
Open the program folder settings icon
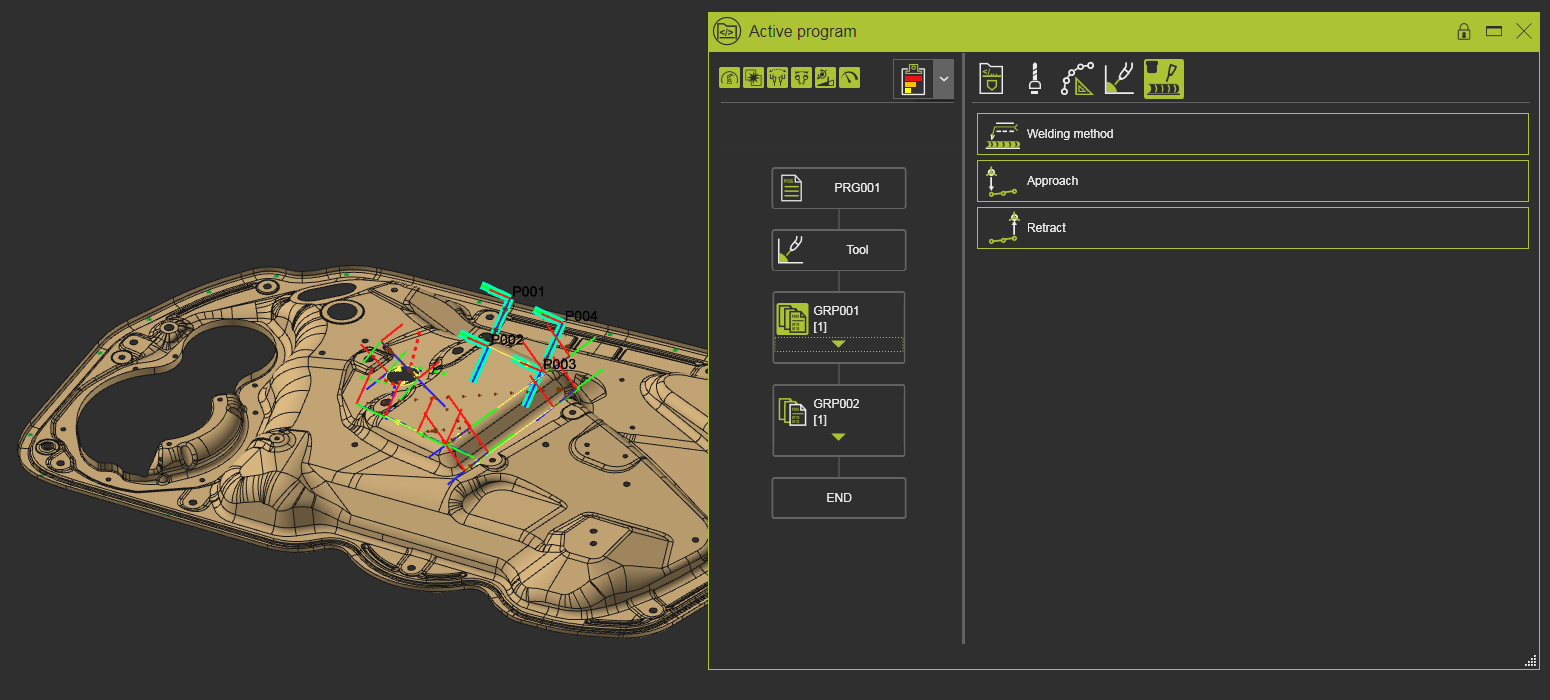tap(991, 78)
